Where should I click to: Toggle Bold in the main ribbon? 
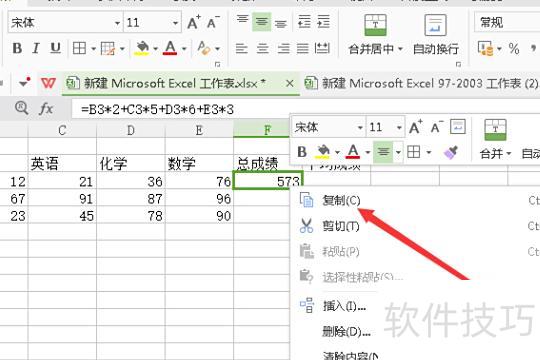(17, 48)
